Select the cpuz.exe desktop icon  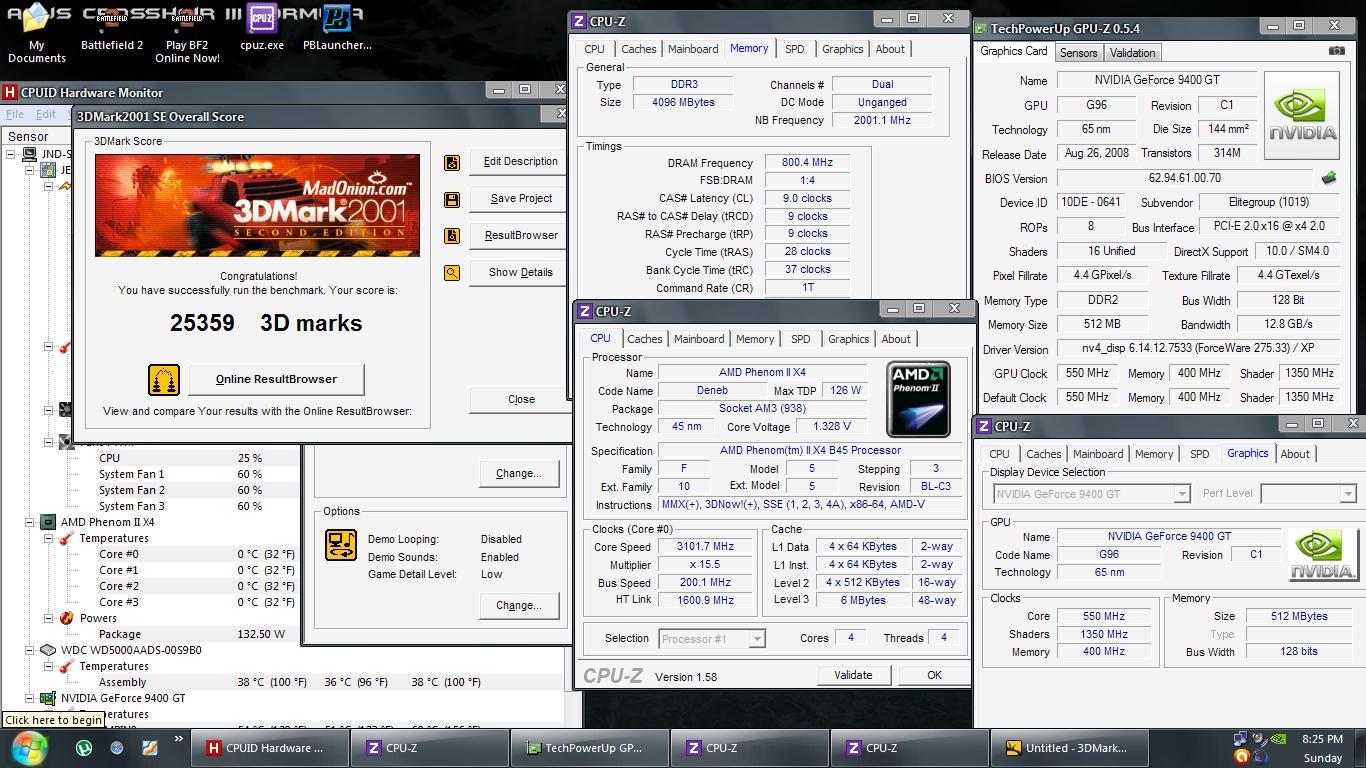(x=262, y=28)
